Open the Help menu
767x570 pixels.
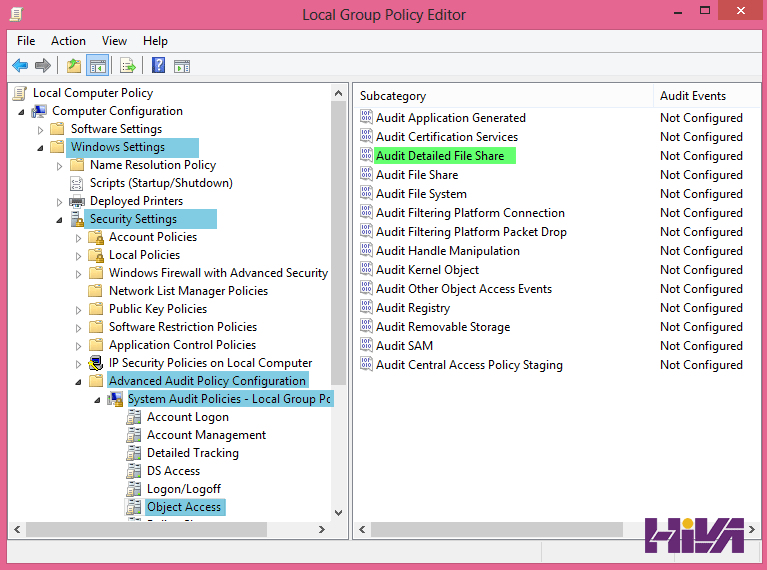coord(155,41)
